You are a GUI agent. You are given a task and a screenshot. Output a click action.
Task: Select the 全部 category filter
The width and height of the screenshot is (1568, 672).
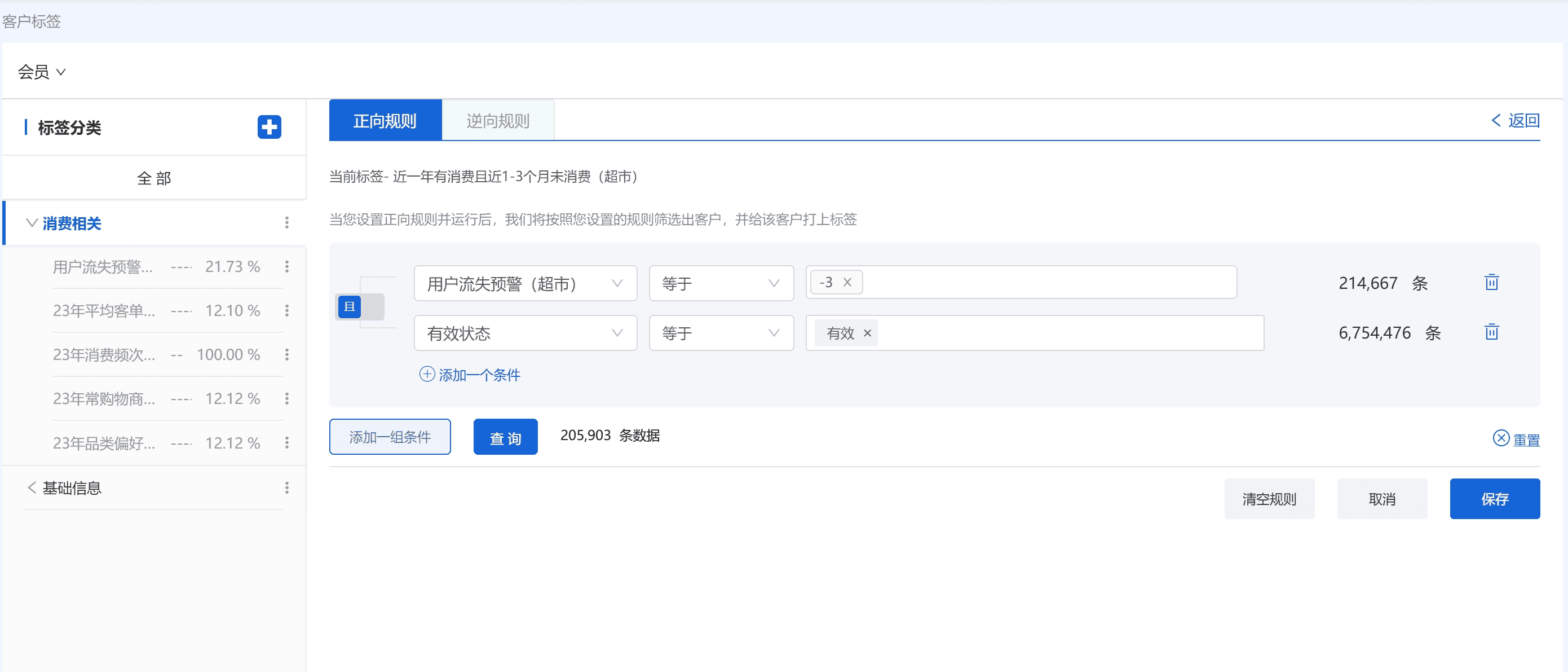coord(154,178)
